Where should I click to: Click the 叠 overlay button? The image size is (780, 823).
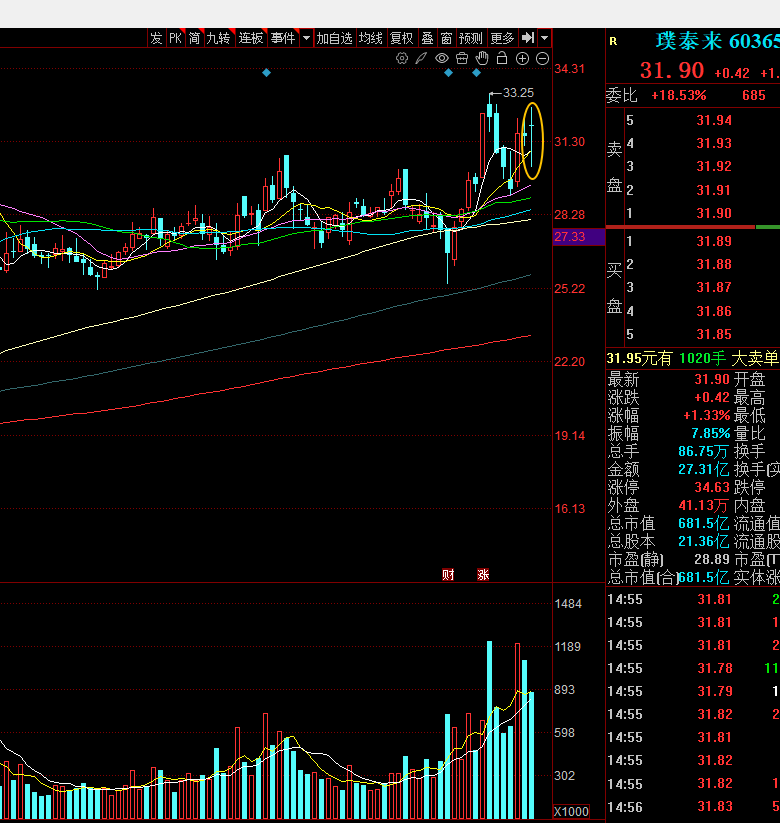point(428,38)
